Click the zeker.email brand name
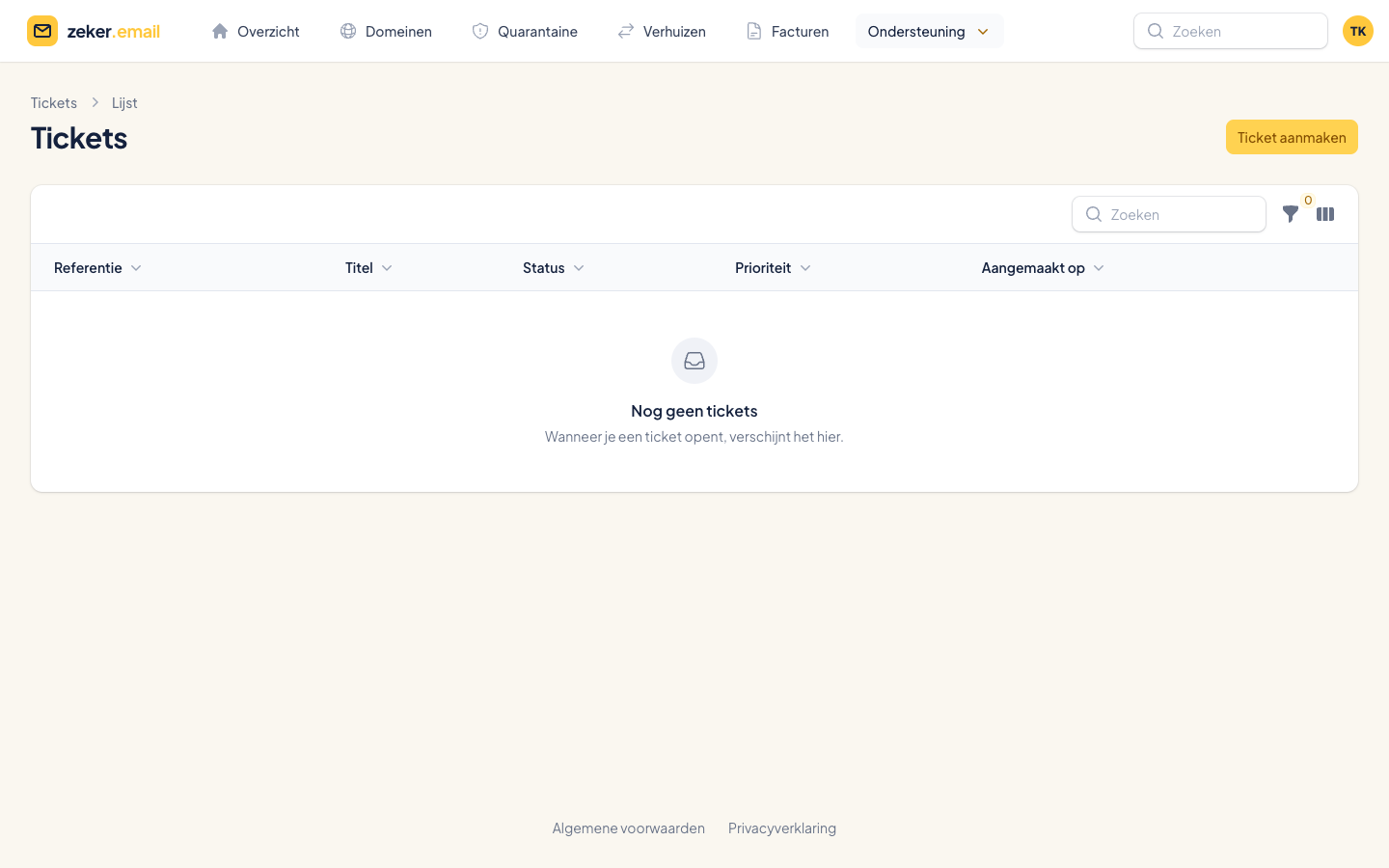 (114, 31)
